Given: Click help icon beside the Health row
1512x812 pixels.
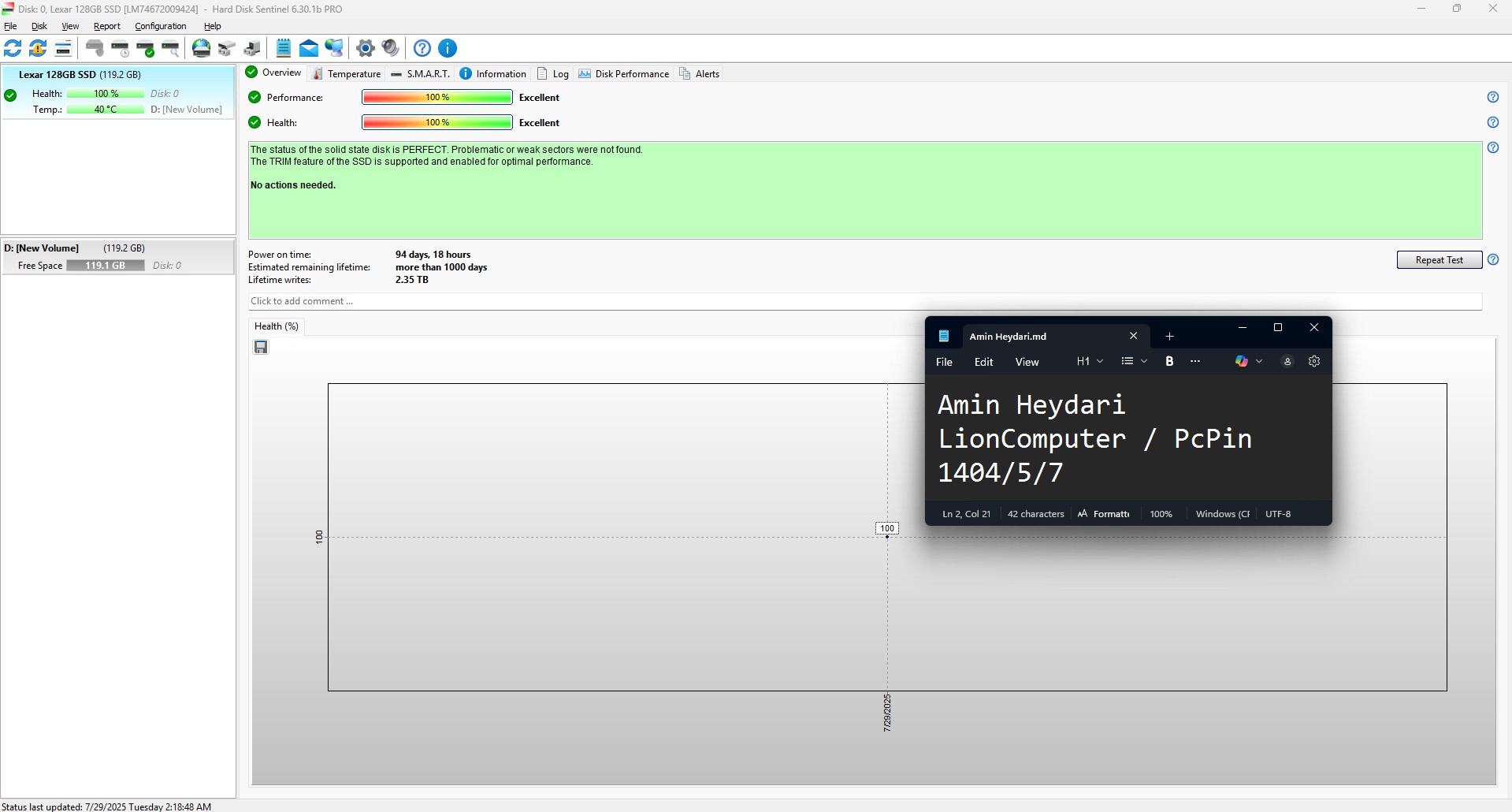Looking at the screenshot, I should tap(1492, 122).
